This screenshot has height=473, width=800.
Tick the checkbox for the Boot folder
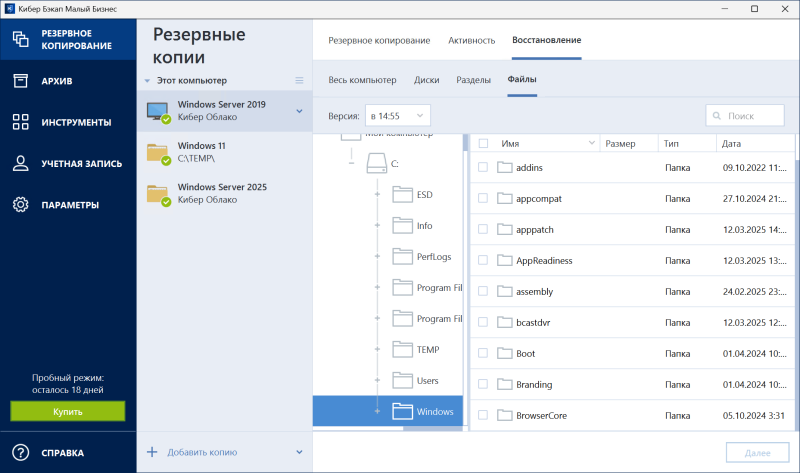[x=483, y=353]
